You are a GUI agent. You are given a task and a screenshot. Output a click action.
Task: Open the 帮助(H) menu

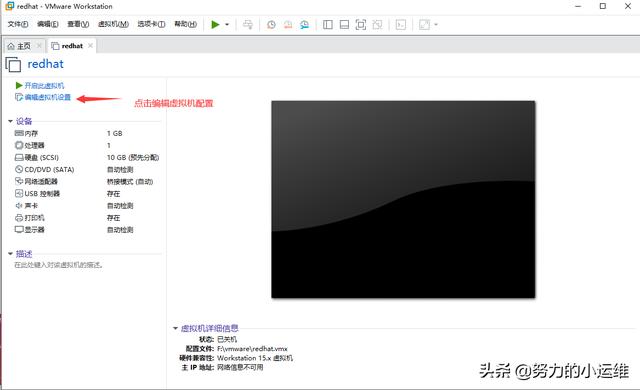pyautogui.click(x=185, y=24)
